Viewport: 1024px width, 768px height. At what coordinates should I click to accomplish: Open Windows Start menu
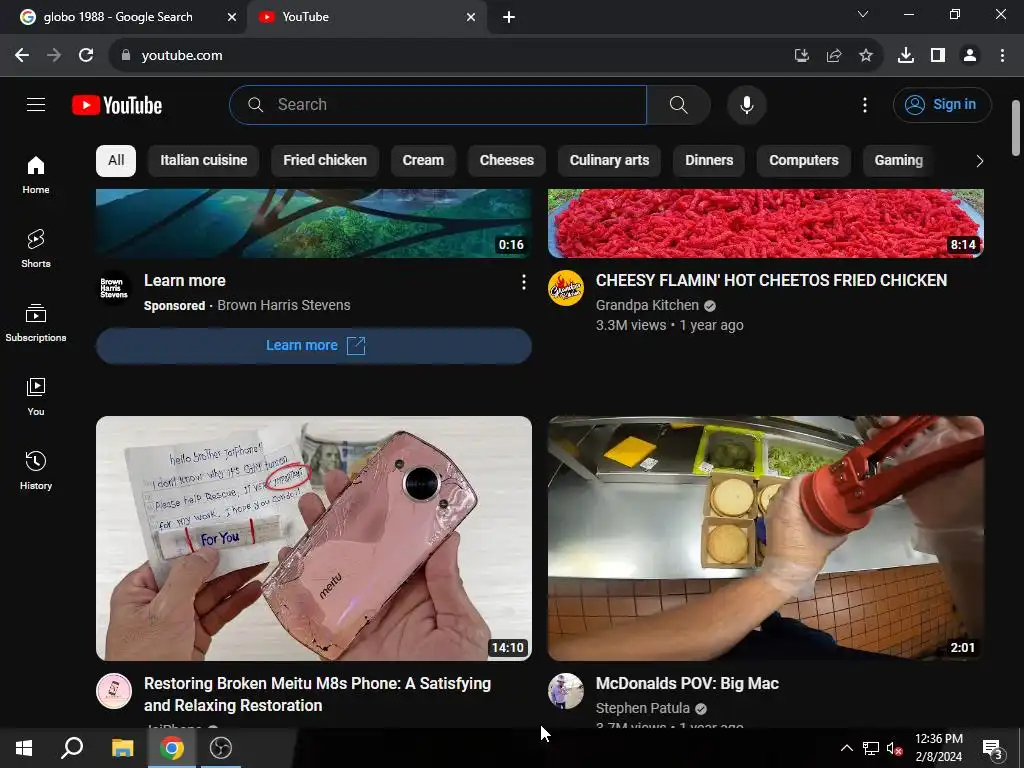(x=24, y=748)
